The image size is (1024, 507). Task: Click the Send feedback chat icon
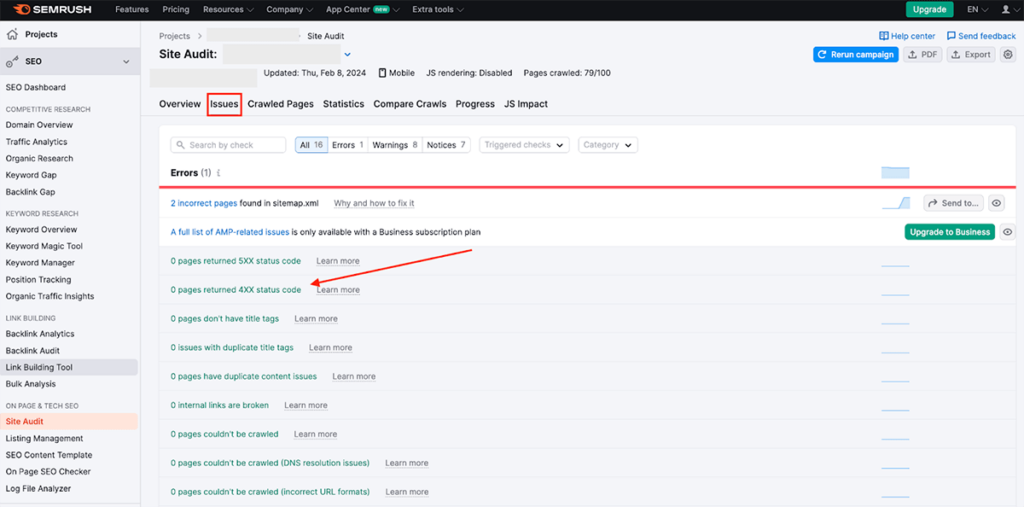951,36
